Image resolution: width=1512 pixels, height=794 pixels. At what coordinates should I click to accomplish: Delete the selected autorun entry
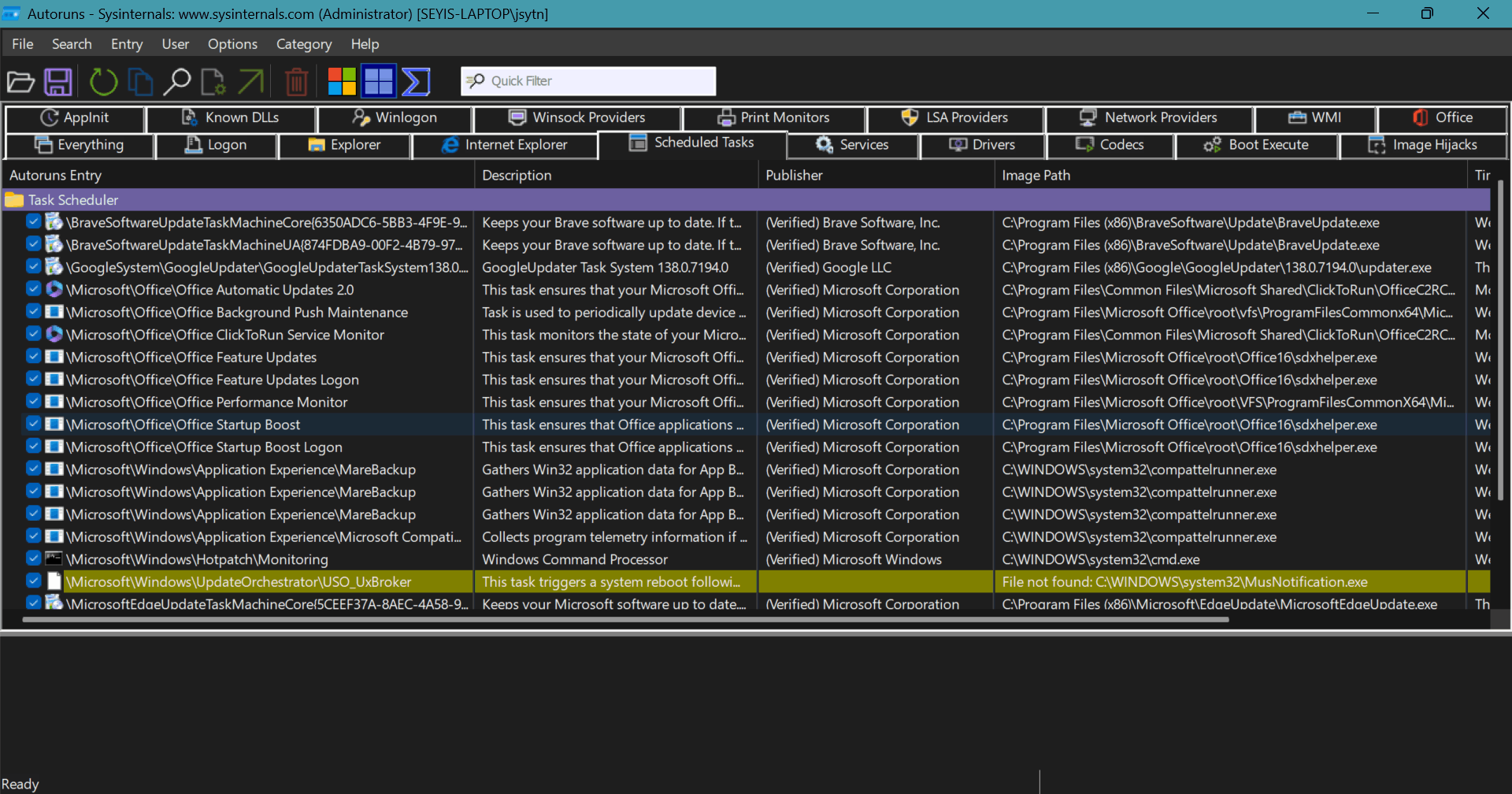tap(296, 81)
